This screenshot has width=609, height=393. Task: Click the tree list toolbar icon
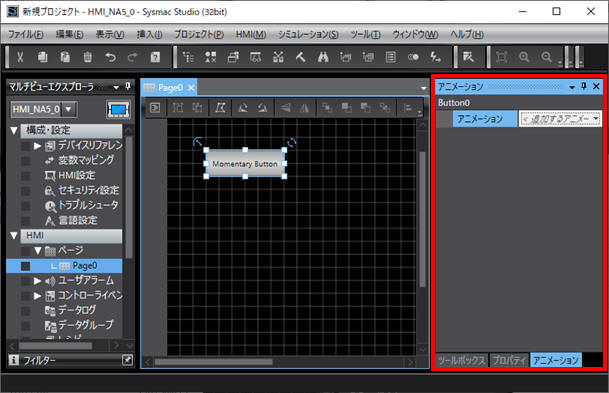pyautogui.click(x=188, y=57)
